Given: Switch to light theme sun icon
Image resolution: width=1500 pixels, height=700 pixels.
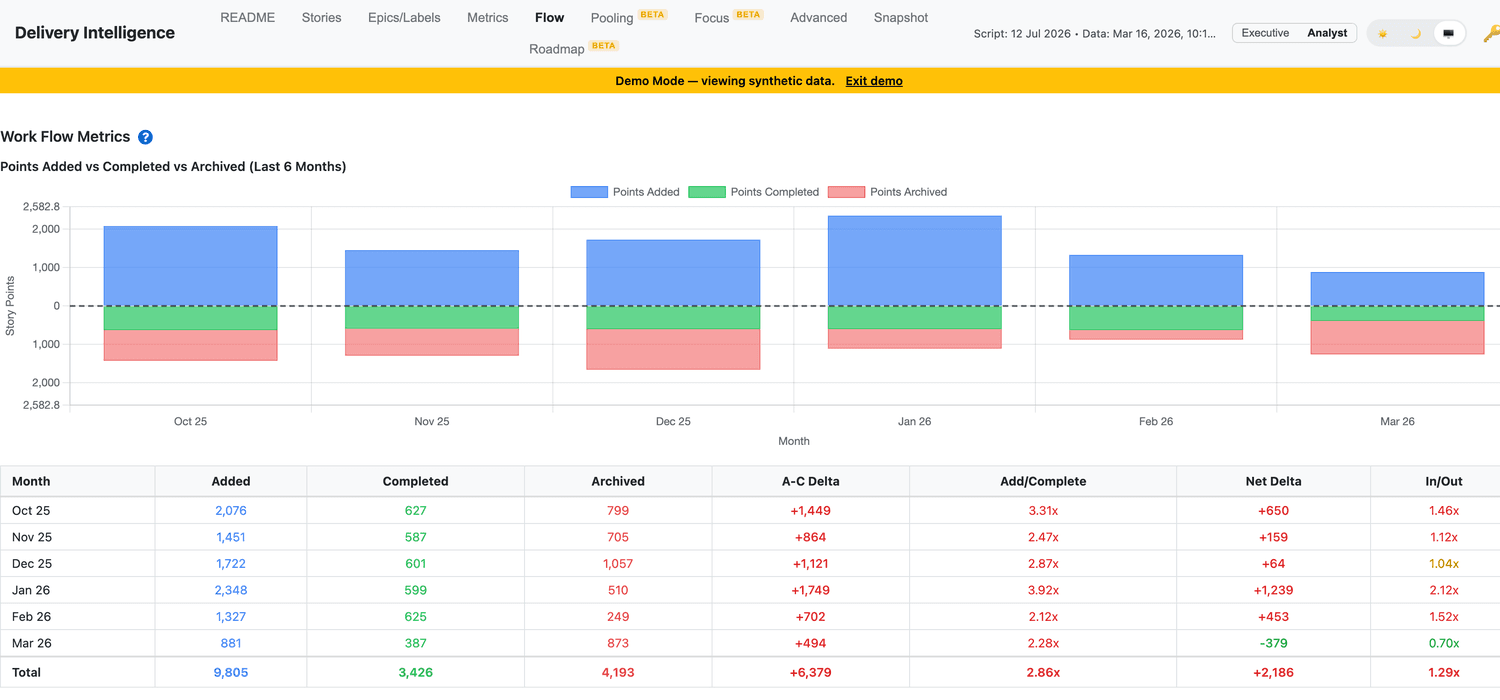Looking at the screenshot, I should coord(1383,33).
